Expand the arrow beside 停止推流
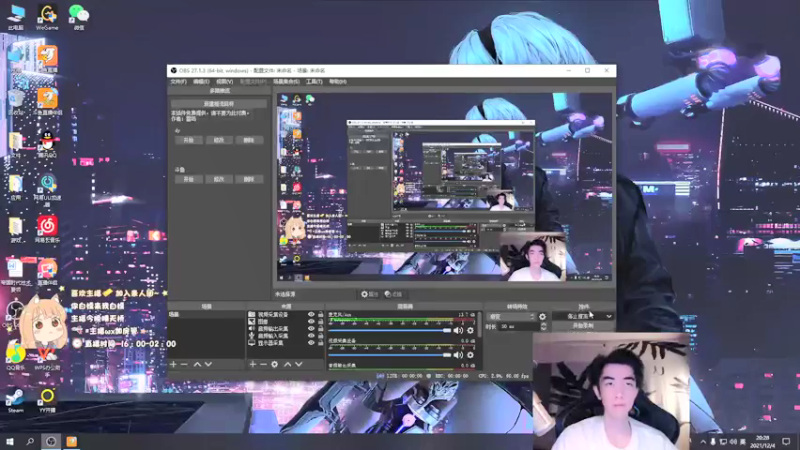Screen dimensions: 800x450 tap(609, 316)
